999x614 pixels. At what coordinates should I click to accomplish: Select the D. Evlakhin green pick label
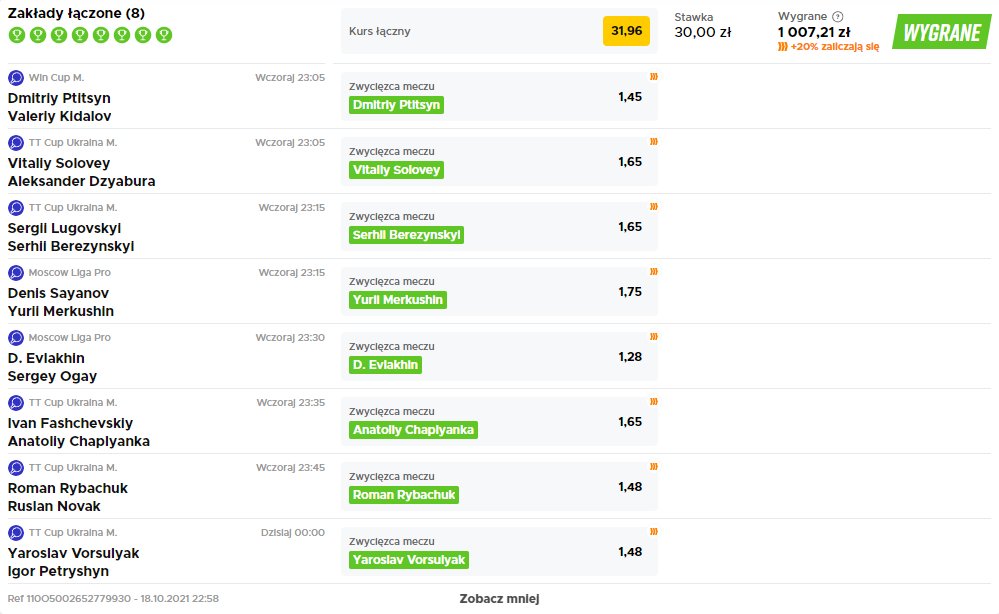[385, 365]
